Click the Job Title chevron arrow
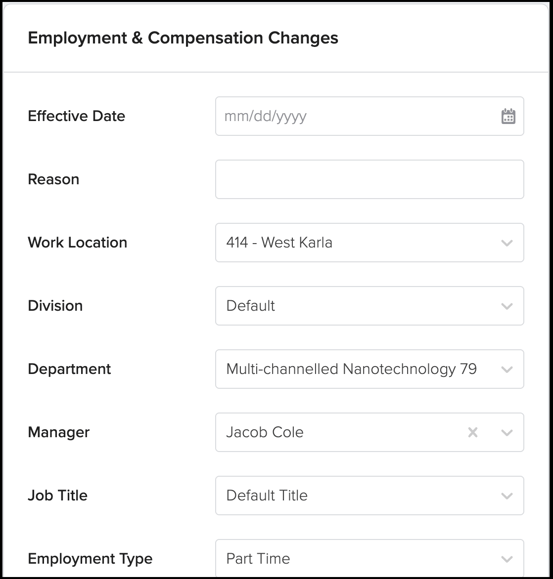Image resolution: width=553 pixels, height=579 pixels. click(x=507, y=496)
